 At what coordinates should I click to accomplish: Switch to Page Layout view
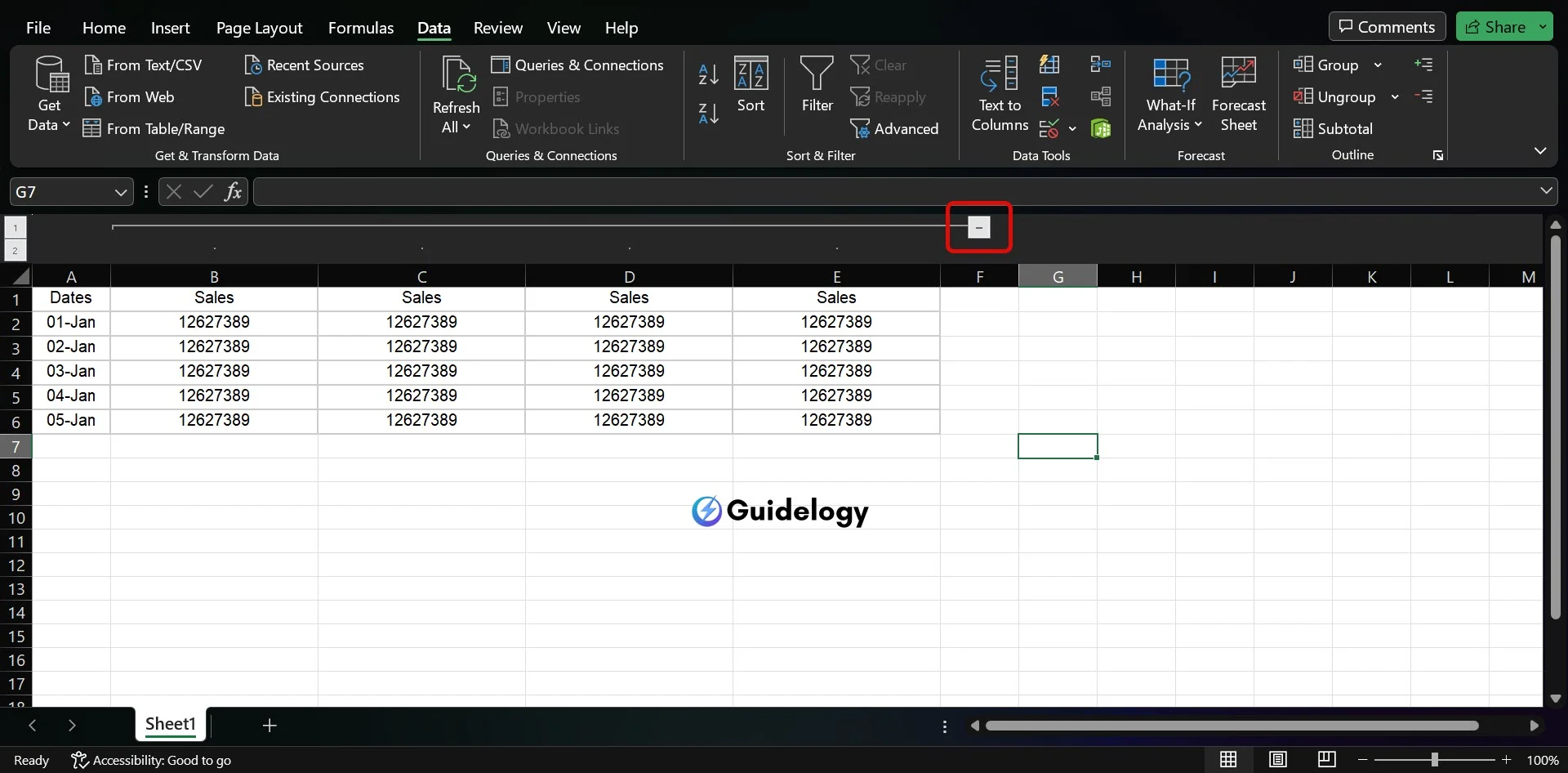click(1277, 760)
